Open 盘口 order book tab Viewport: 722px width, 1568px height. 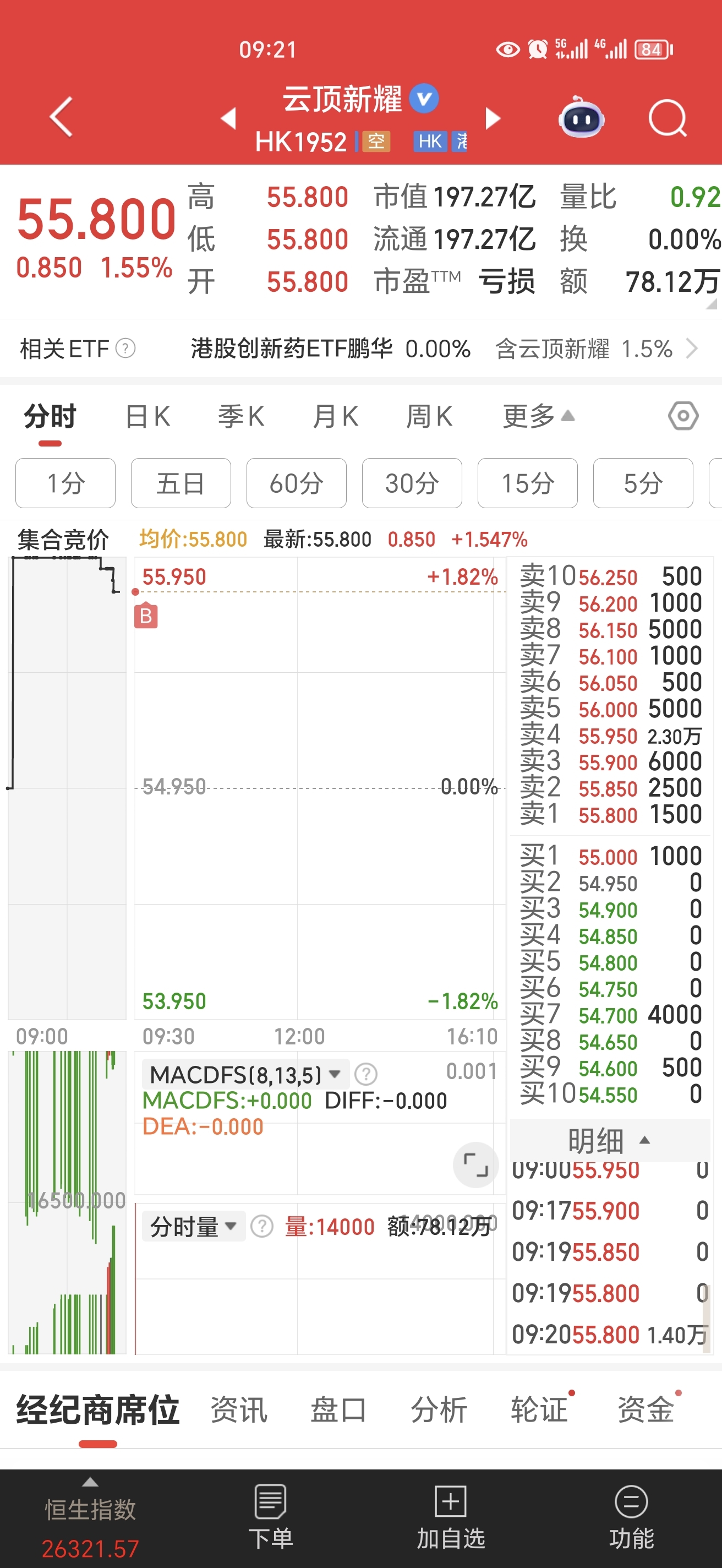click(339, 1410)
